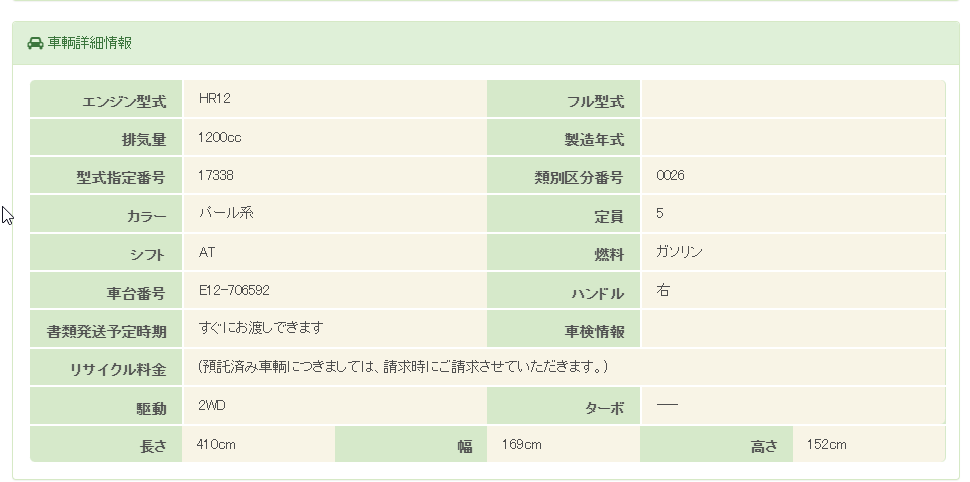
Task: Select the shift value AT
Action: point(207,252)
